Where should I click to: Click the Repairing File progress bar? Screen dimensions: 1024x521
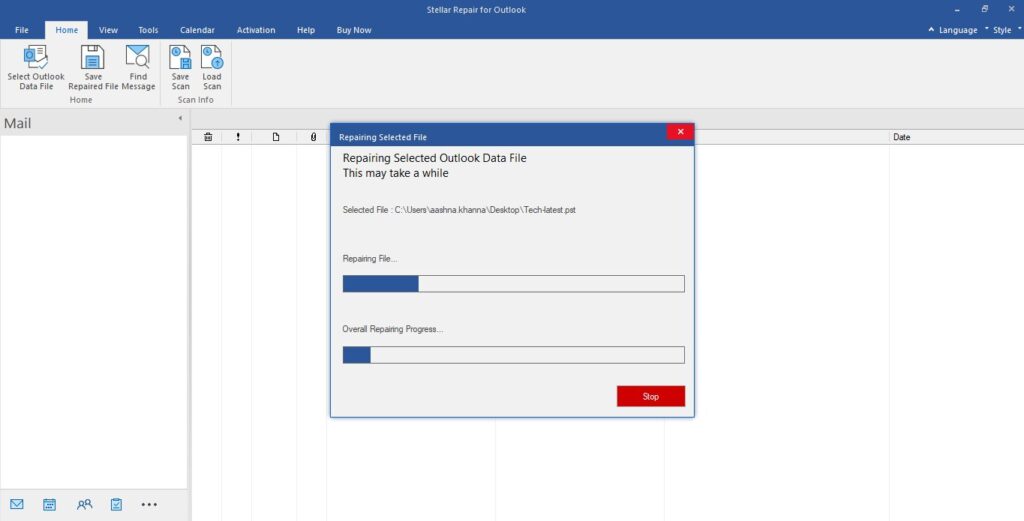[513, 283]
